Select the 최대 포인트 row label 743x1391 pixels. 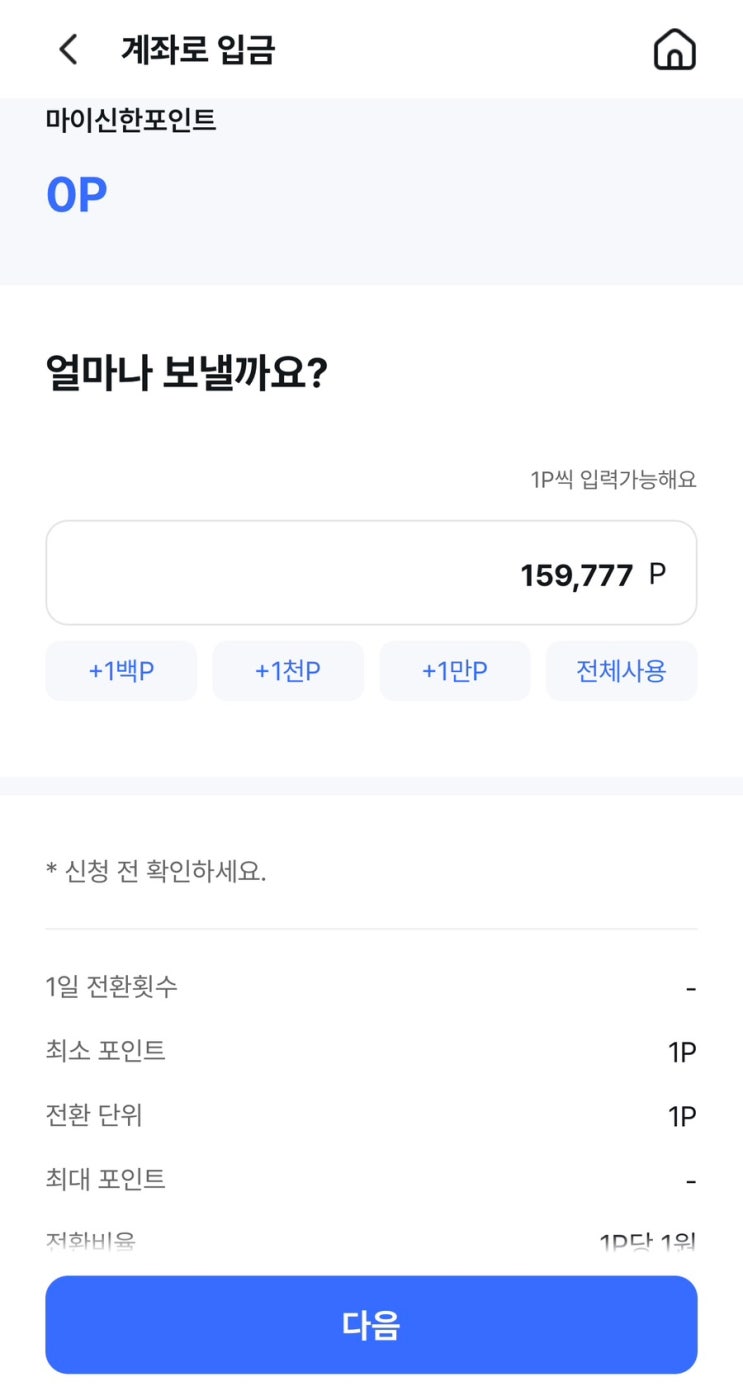pyautogui.click(x=106, y=1179)
